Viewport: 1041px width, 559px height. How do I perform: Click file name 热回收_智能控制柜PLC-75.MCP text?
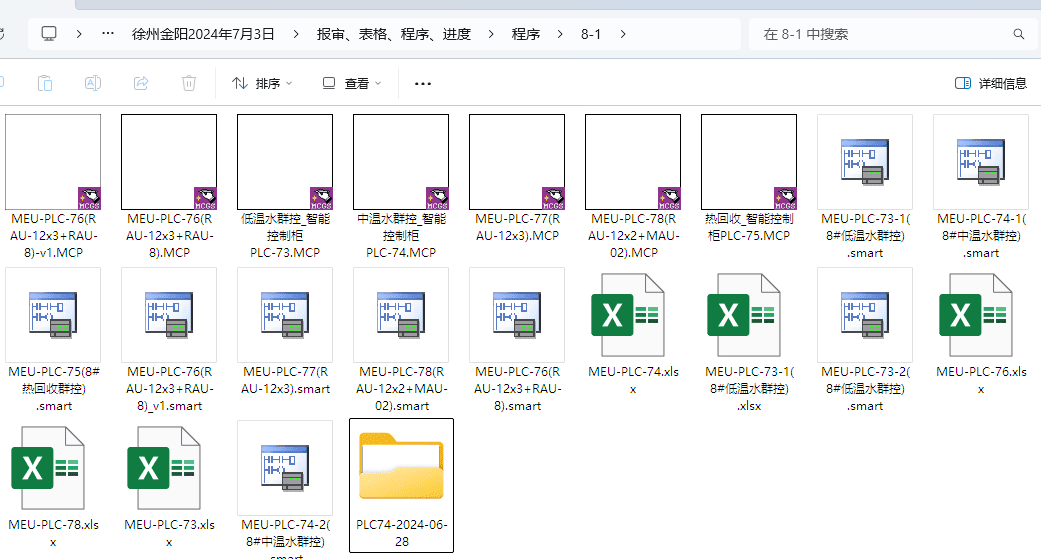coord(749,227)
